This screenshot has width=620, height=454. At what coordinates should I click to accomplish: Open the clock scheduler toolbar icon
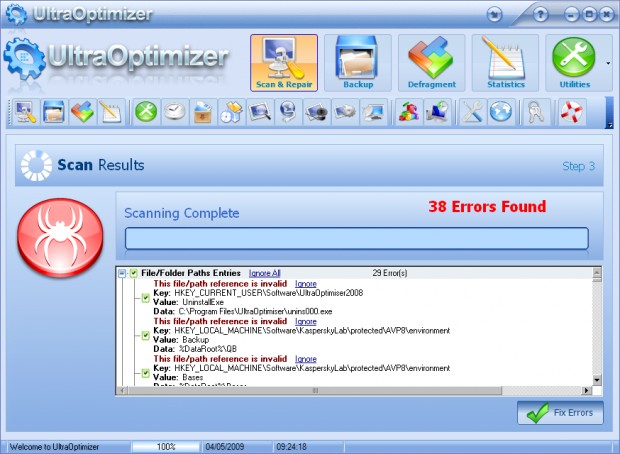coord(174,112)
